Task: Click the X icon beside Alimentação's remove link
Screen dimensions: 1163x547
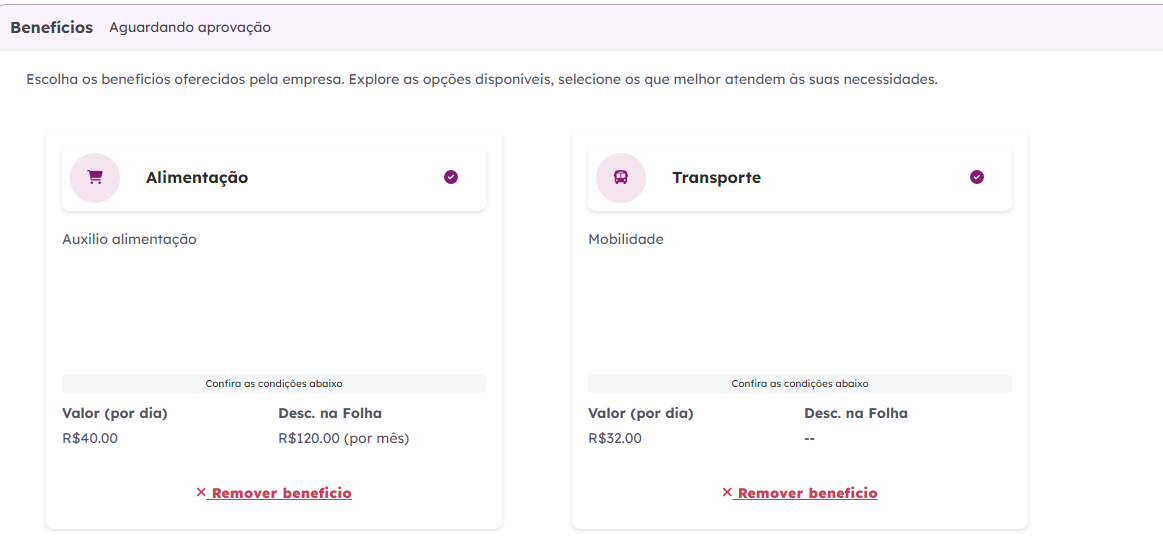Action: (x=201, y=492)
